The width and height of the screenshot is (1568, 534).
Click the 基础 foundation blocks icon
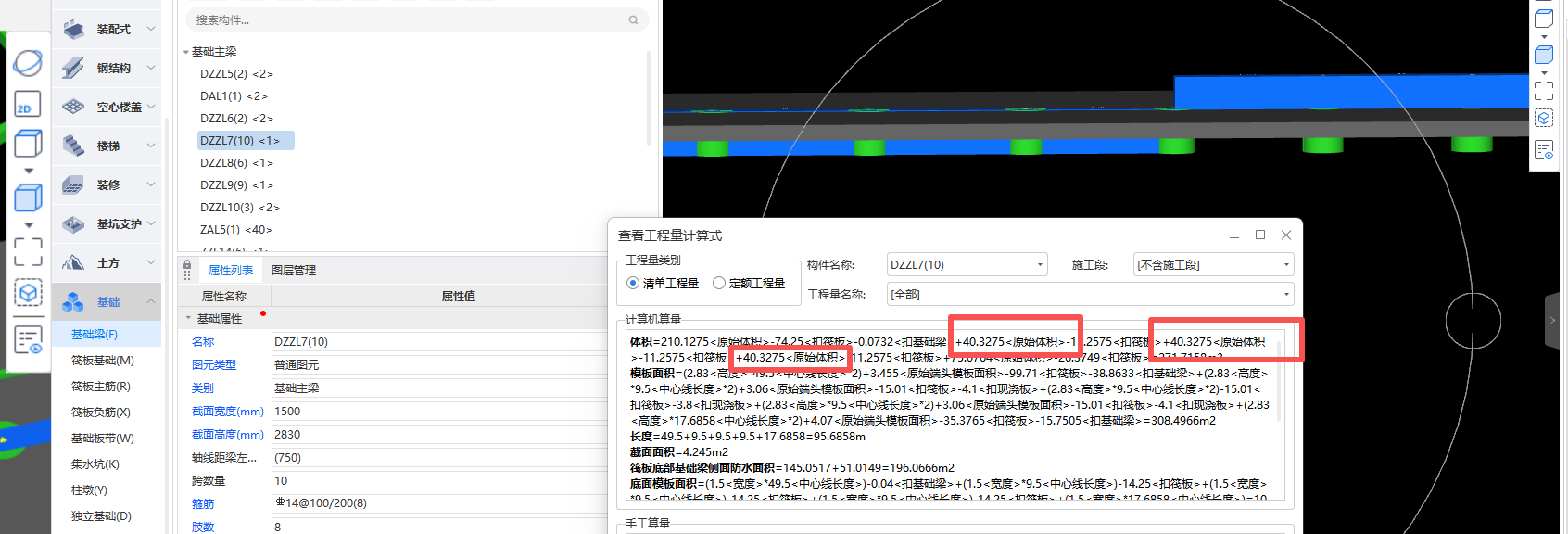tap(74, 302)
